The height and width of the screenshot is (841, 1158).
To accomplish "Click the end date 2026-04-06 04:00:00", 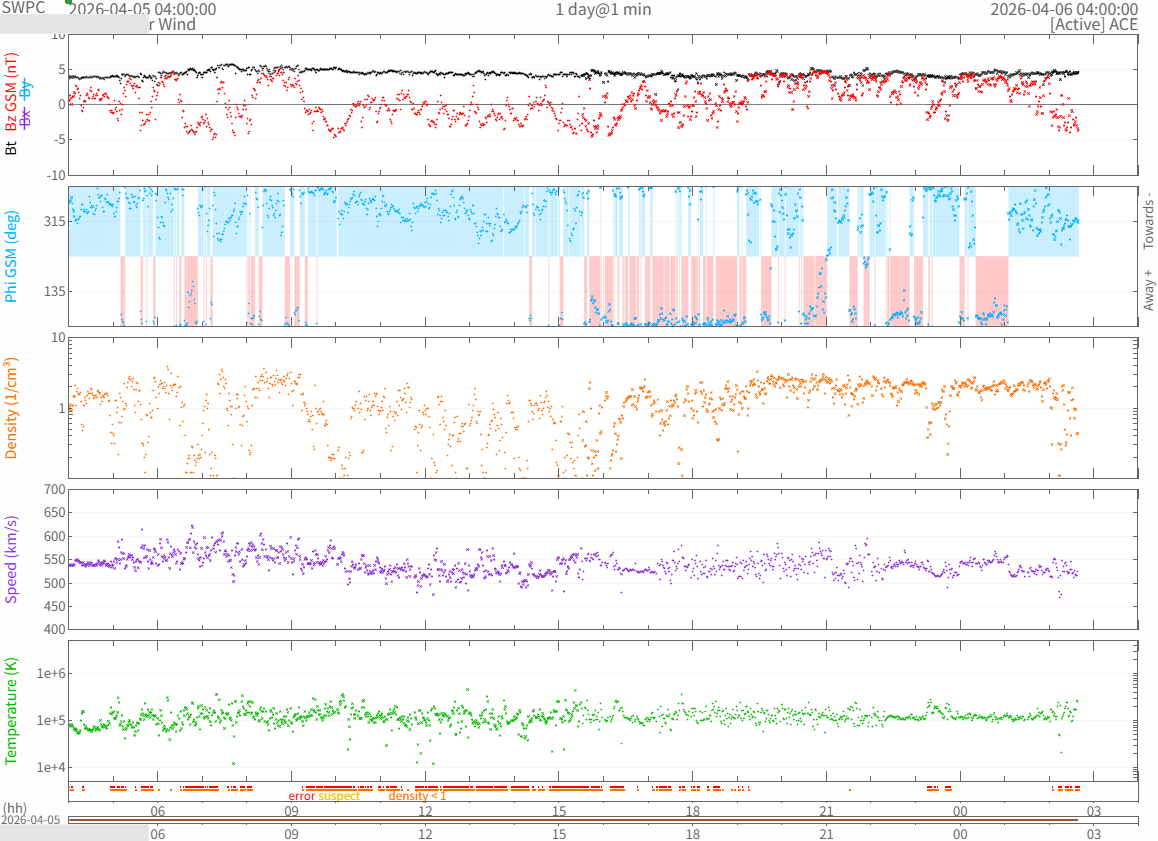I will (x=1064, y=9).
